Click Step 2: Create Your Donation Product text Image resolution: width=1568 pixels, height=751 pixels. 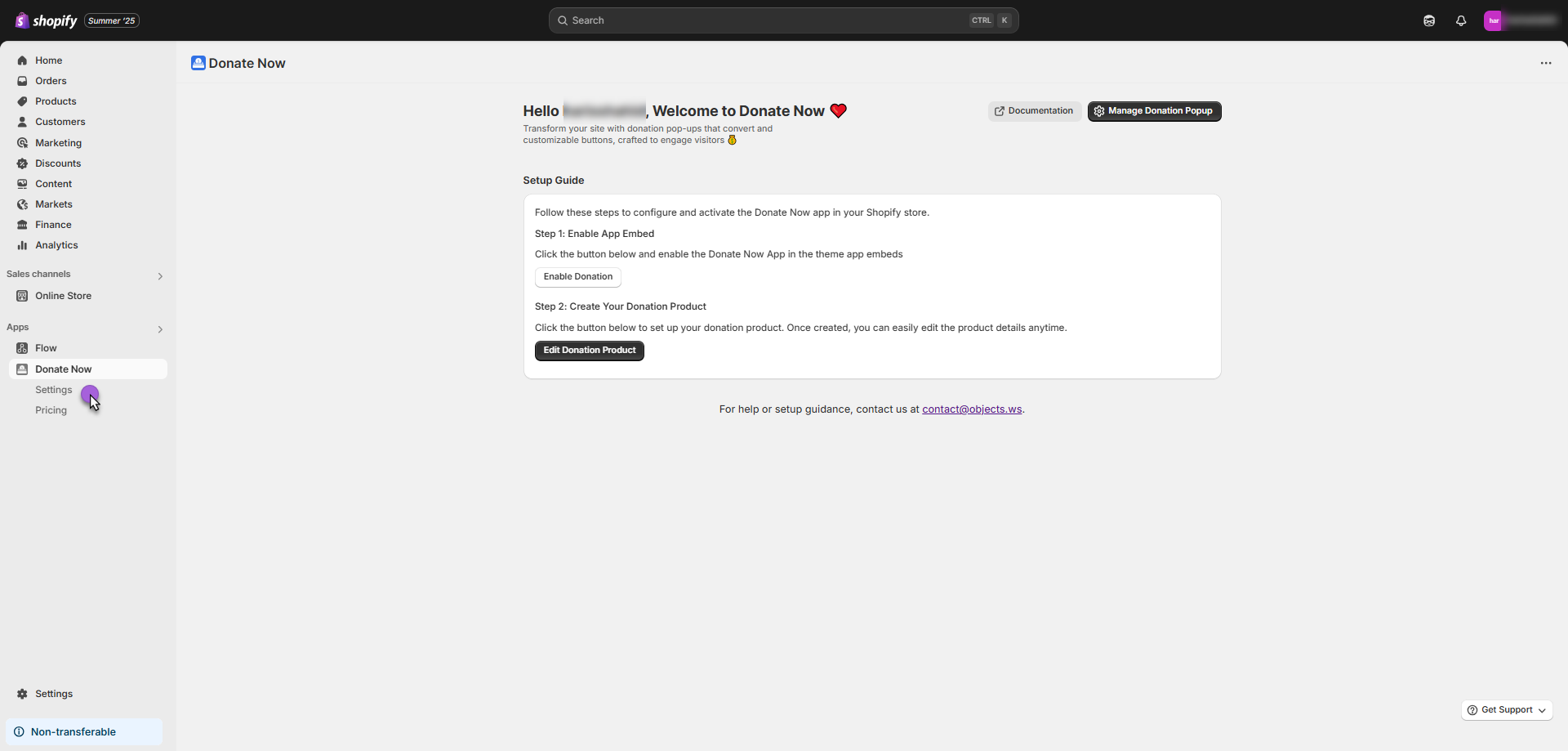[x=621, y=306]
